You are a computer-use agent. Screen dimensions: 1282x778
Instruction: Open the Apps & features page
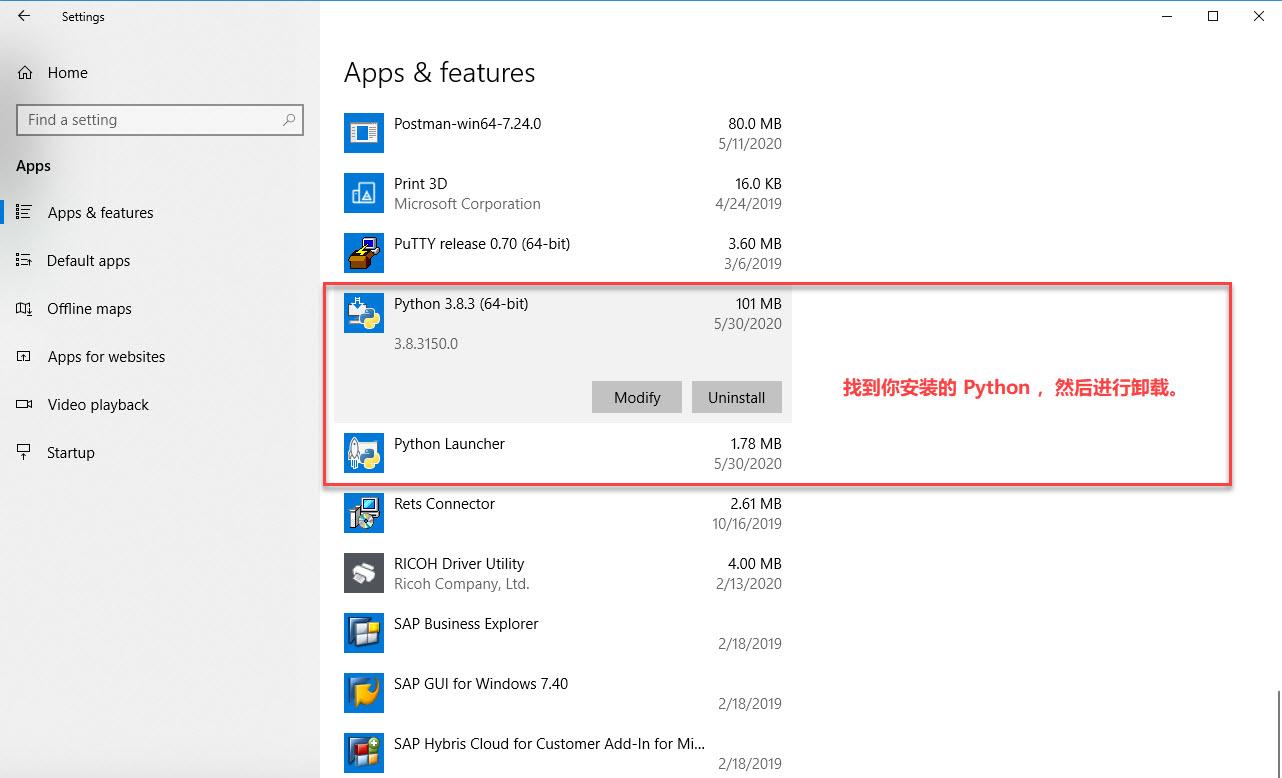[160, 212]
